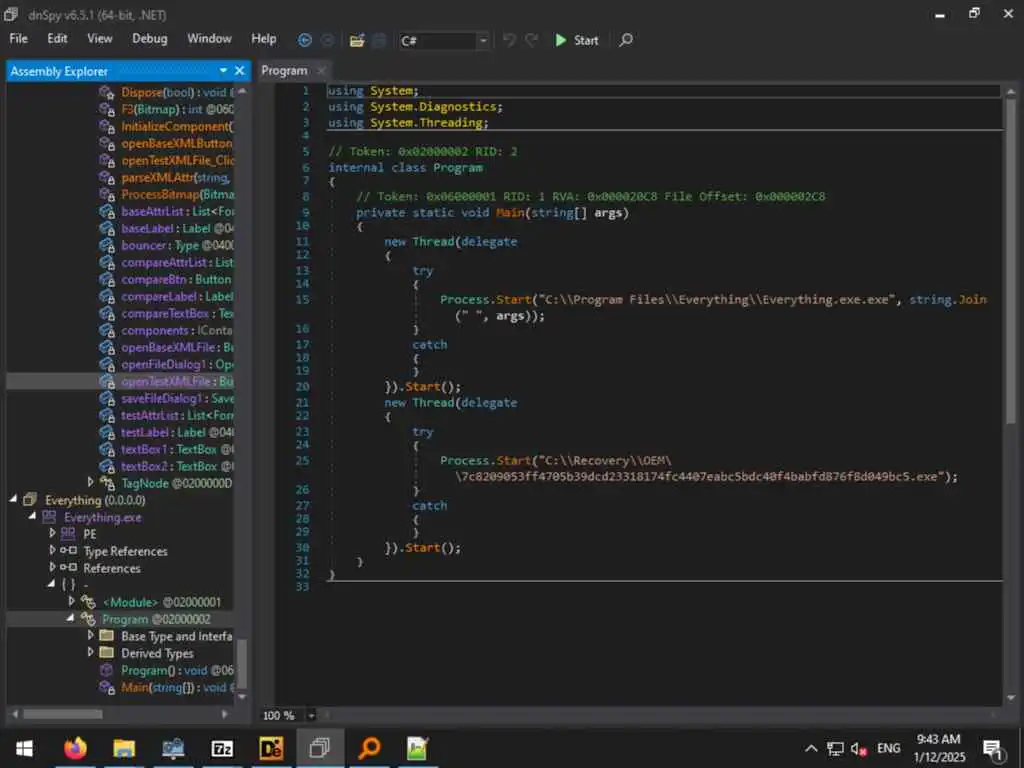The width and height of the screenshot is (1024, 768).
Task: Click the icon beside baseAttrList field
Action: pos(107,212)
